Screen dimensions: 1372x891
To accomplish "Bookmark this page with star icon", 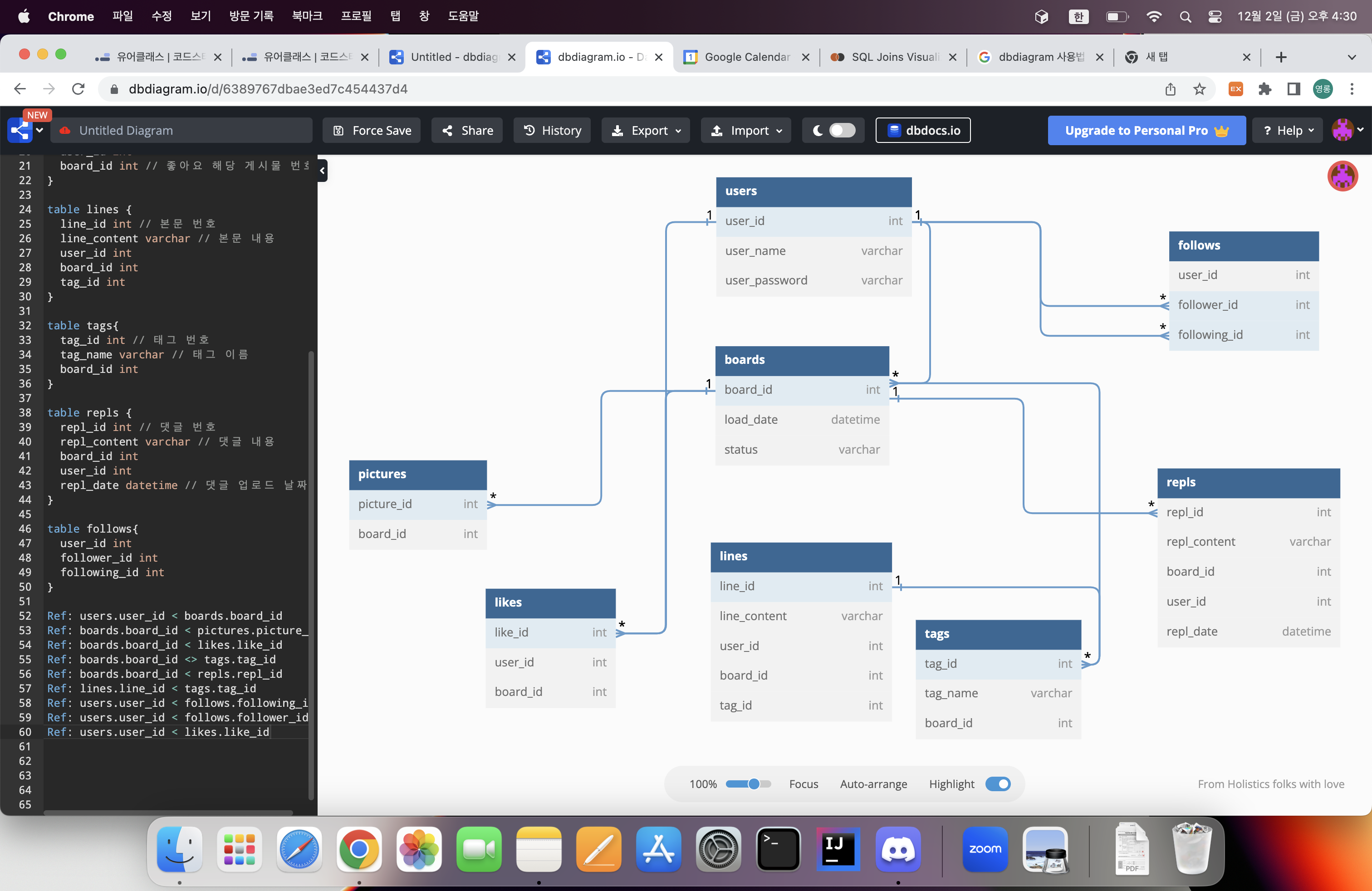I will [1200, 89].
